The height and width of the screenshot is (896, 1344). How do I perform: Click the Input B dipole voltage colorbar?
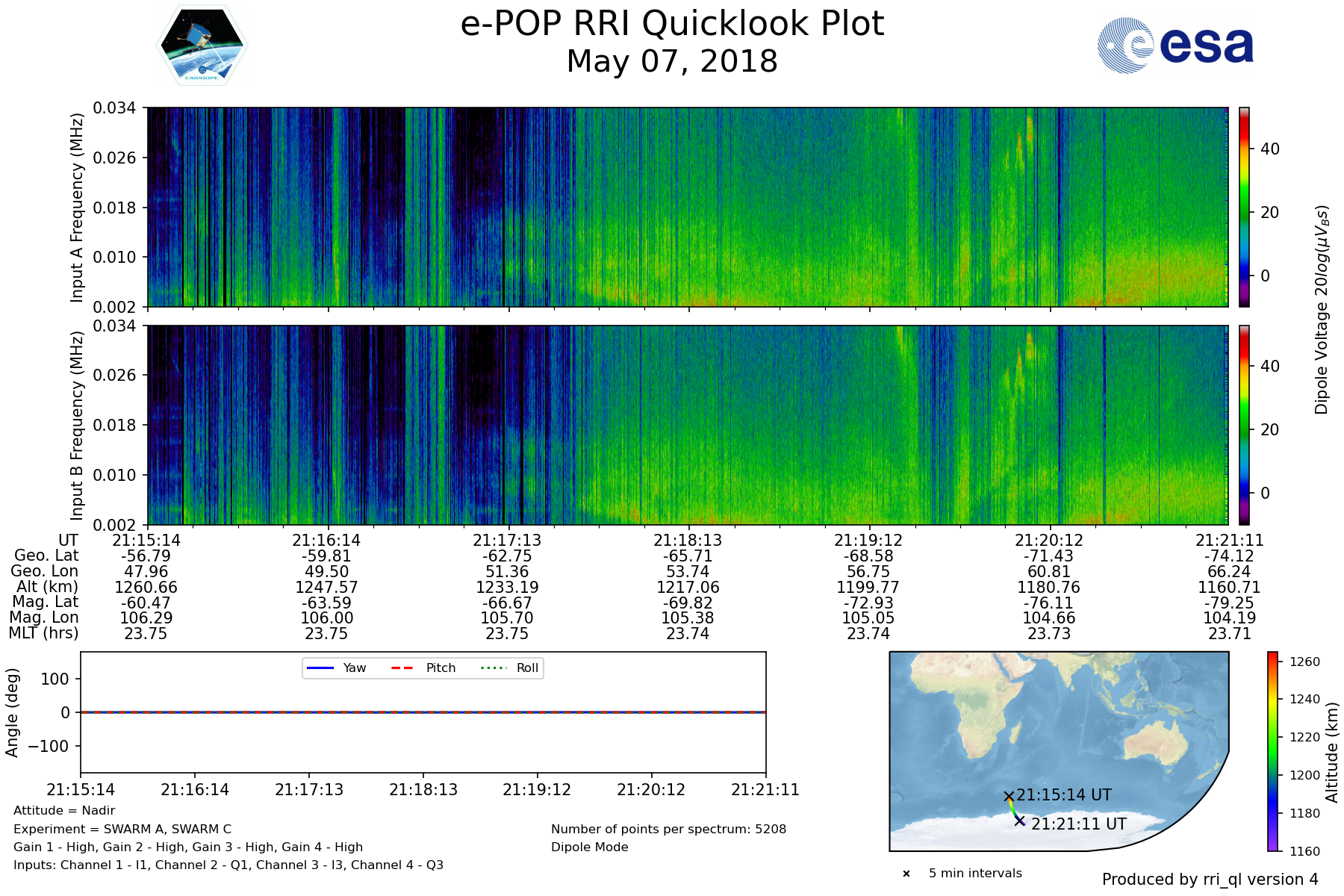click(1244, 425)
